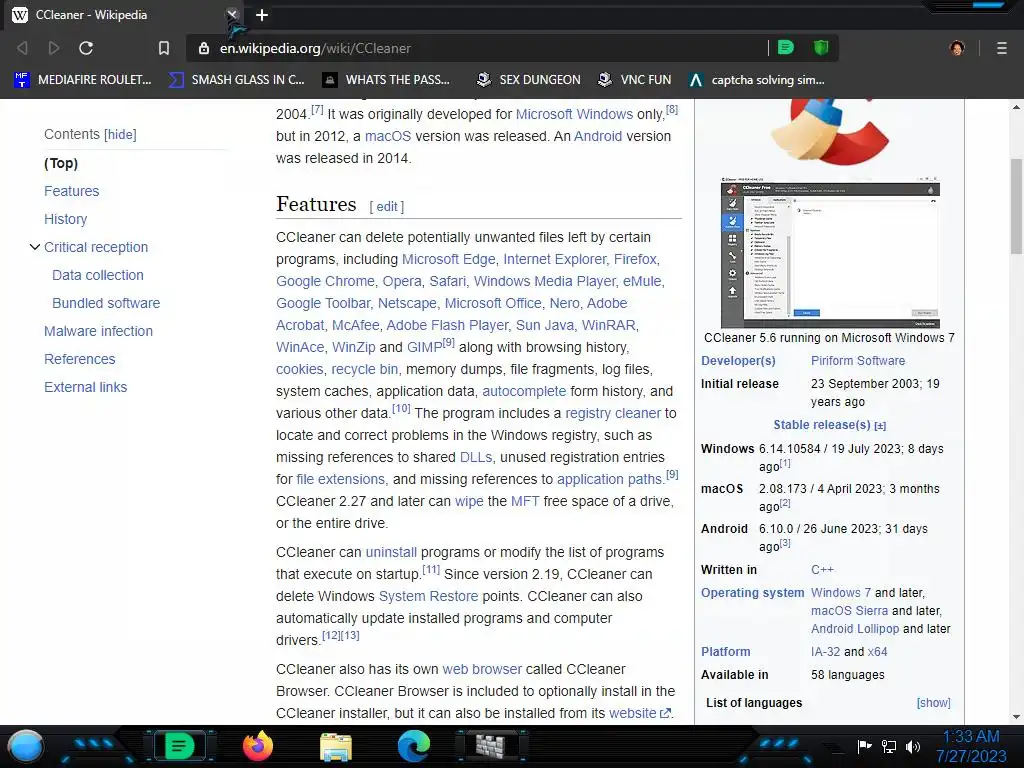Open the browser hamburger menu
1024x768 pixels.
pos(1002,48)
